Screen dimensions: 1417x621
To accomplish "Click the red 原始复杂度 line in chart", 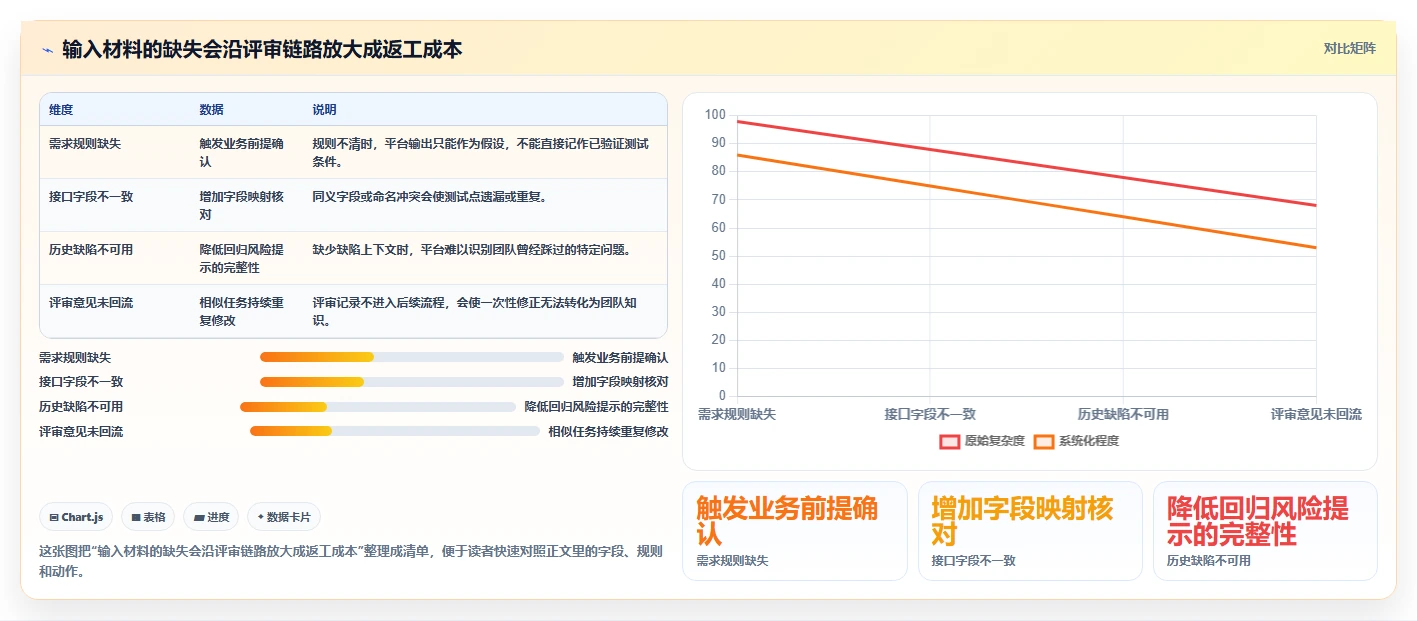I will (1026, 164).
